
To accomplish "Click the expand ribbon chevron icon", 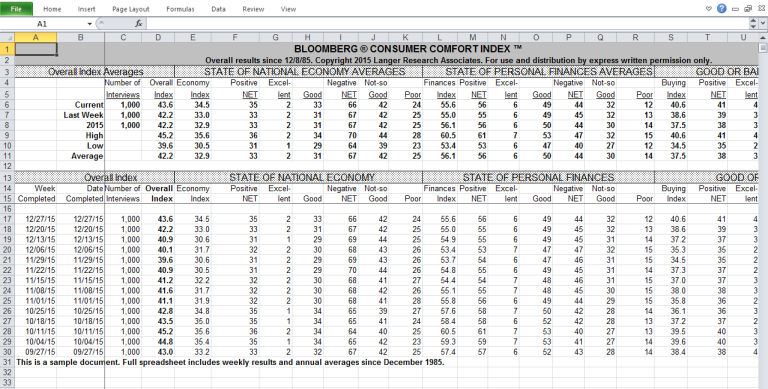I will coord(708,8).
